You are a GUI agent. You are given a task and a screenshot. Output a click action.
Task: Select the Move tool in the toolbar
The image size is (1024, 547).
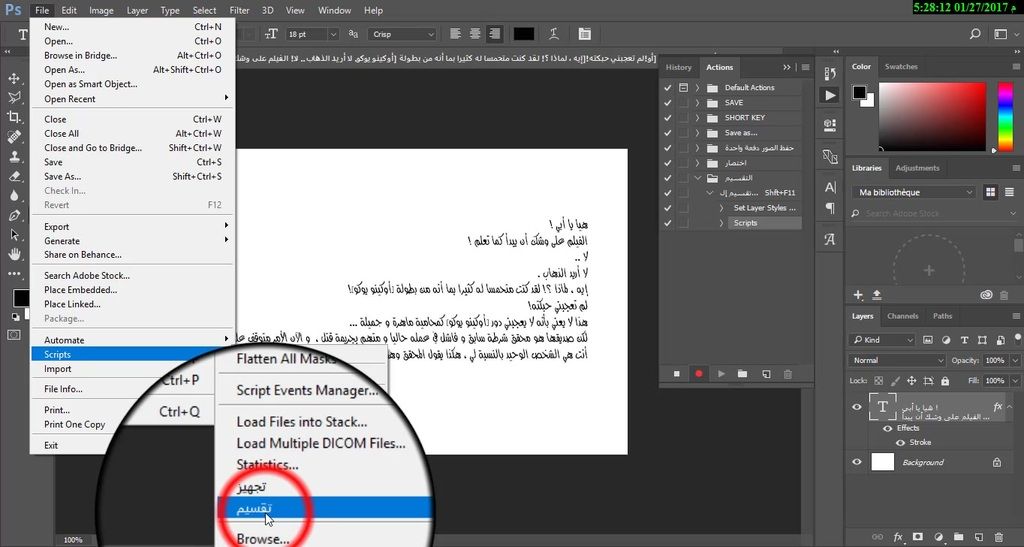14,78
